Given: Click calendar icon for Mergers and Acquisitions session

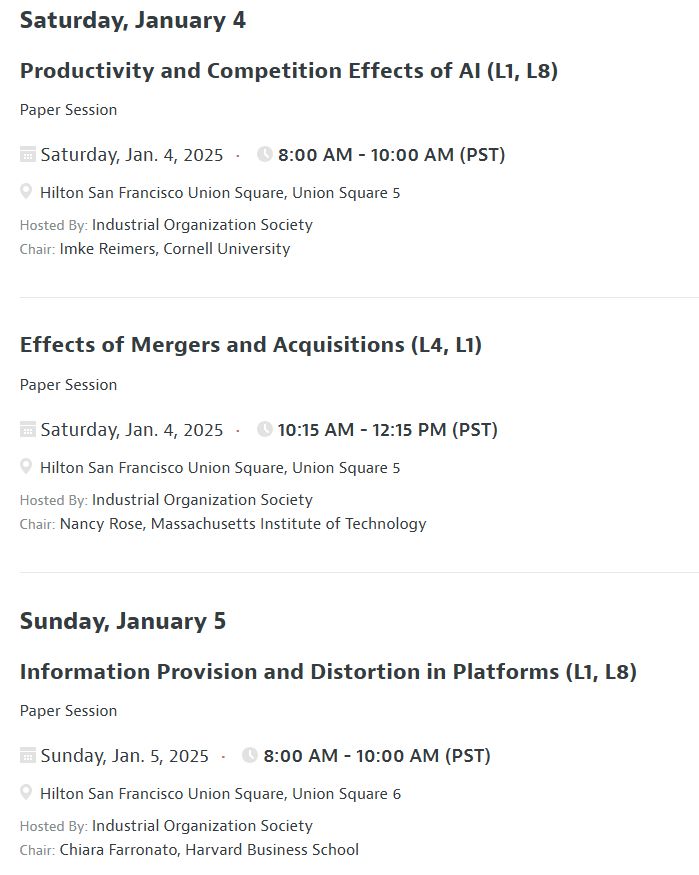Looking at the screenshot, I should point(27,429).
